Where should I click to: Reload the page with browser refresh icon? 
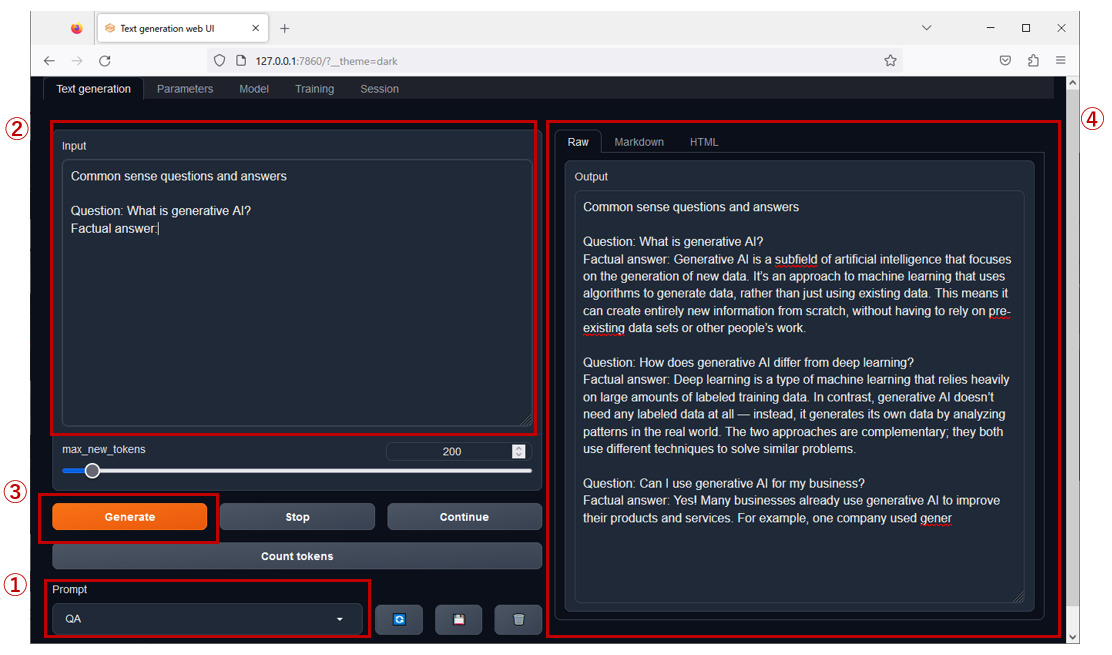[104, 60]
